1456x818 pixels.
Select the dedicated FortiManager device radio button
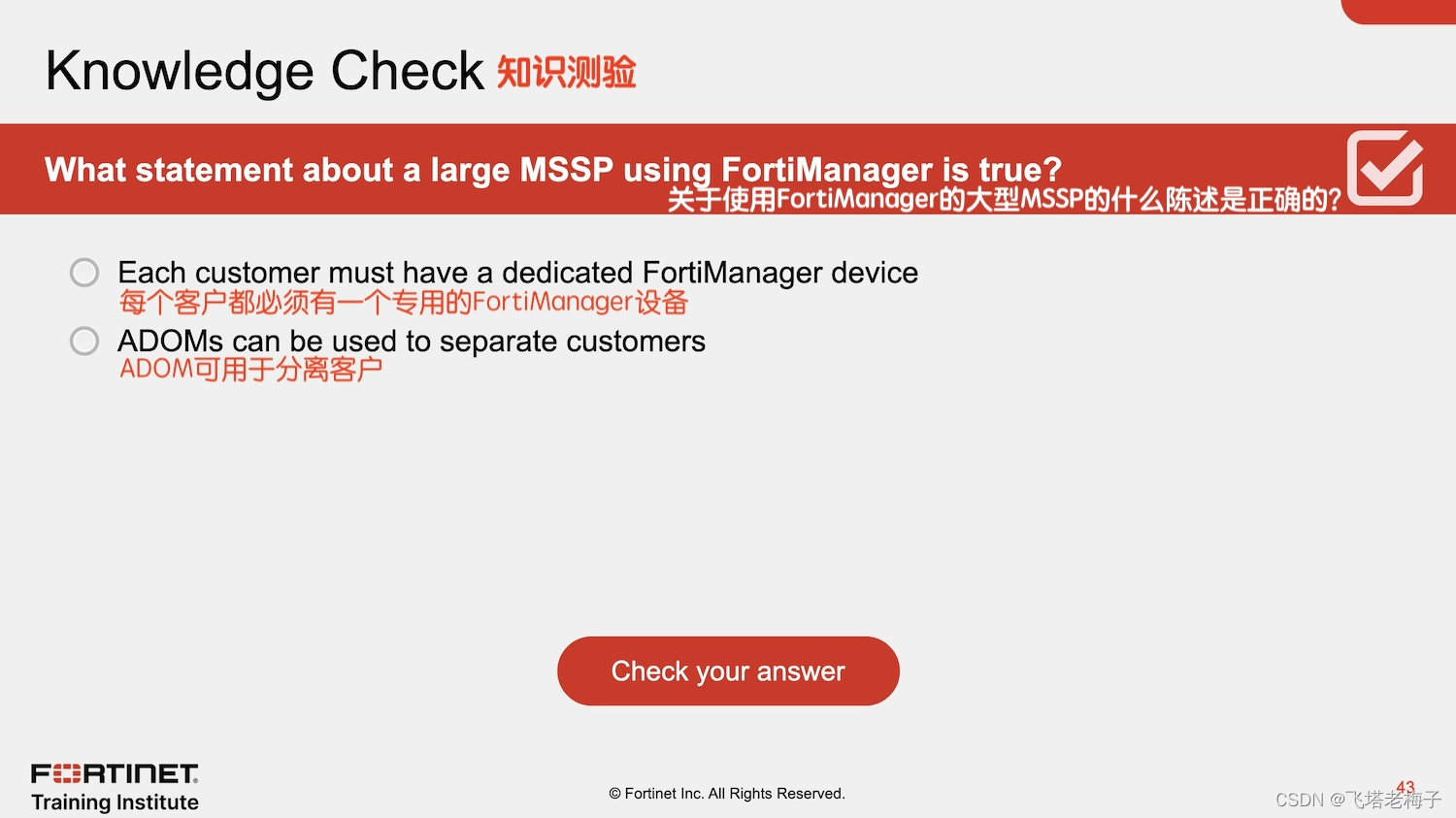tap(84, 273)
